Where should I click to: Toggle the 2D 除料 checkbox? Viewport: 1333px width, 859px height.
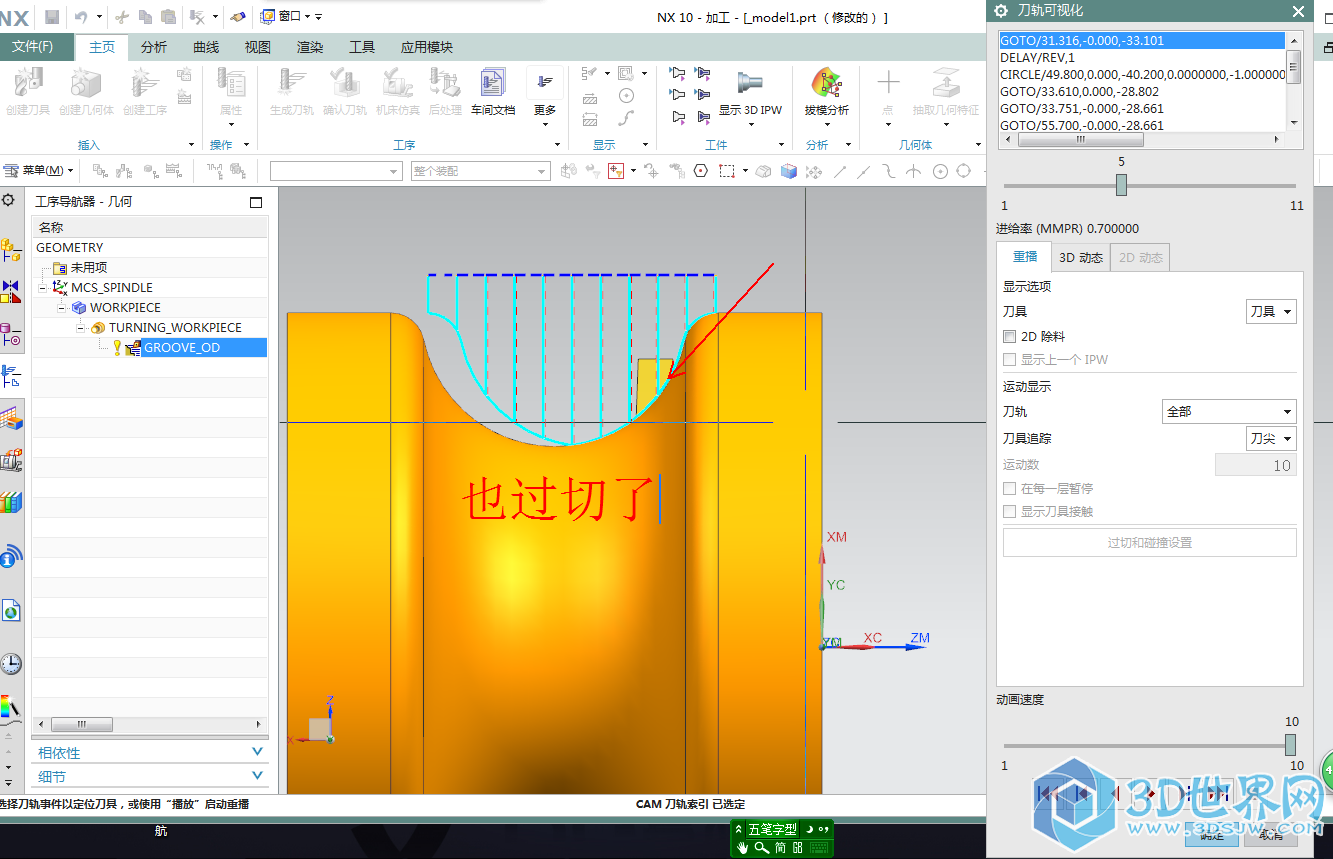(1009, 337)
